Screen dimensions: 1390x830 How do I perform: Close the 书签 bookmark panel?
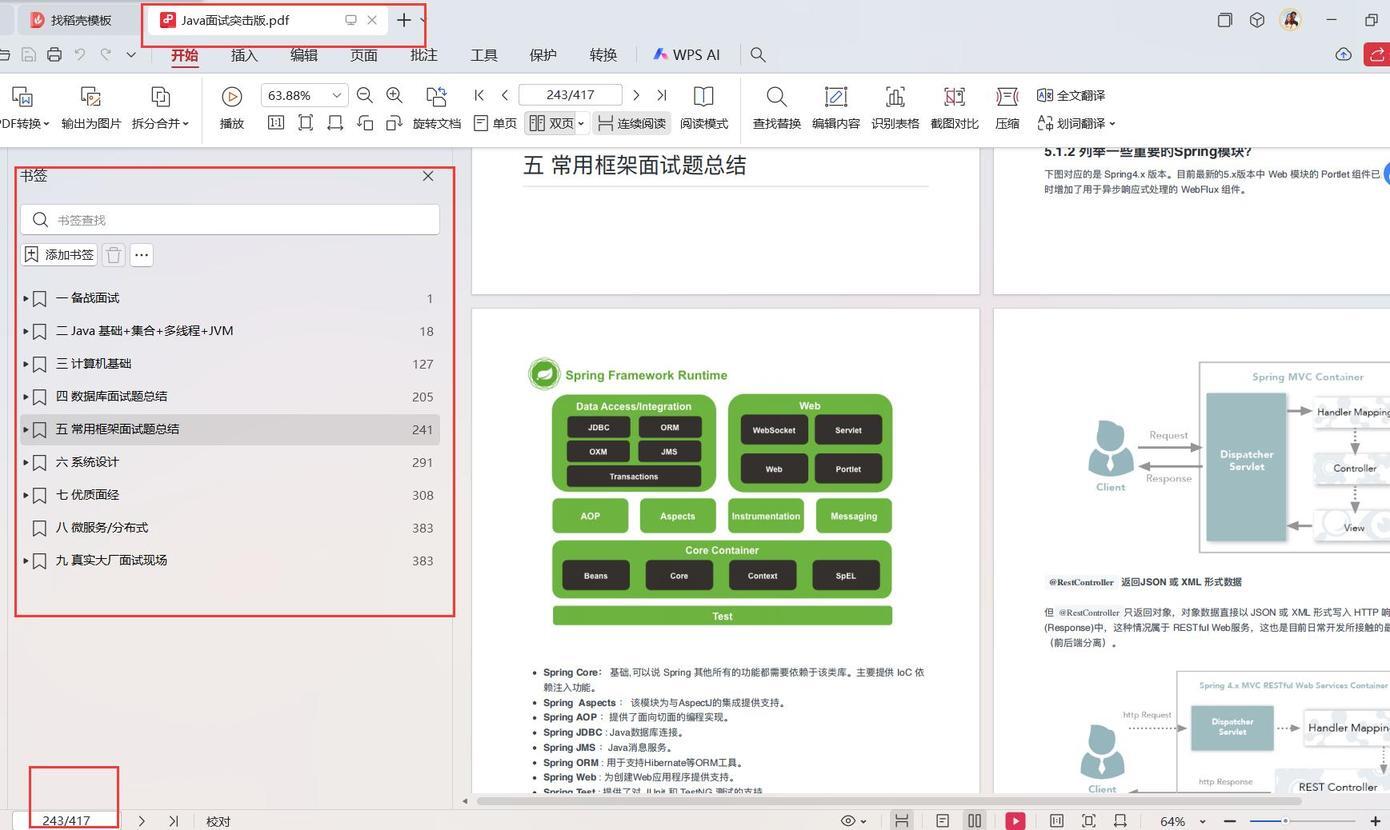tap(428, 176)
